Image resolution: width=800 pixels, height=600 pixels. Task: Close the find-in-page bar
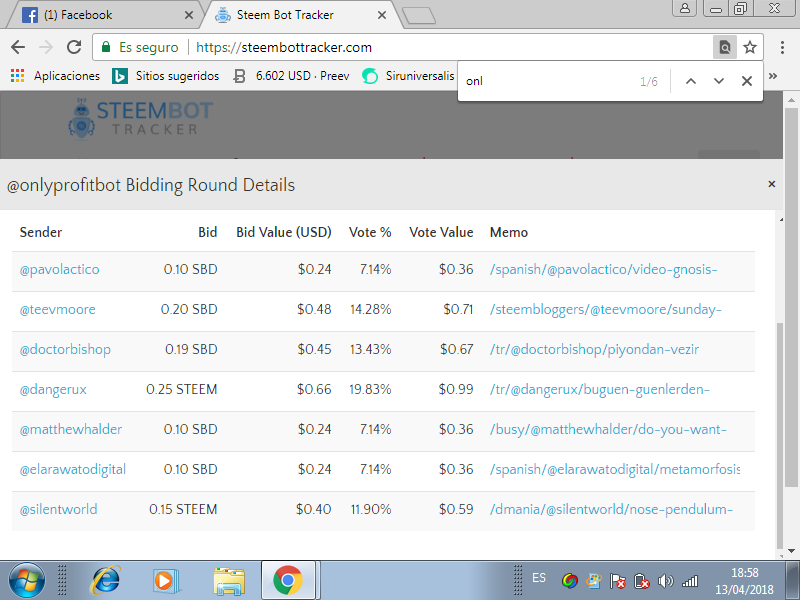(x=746, y=81)
